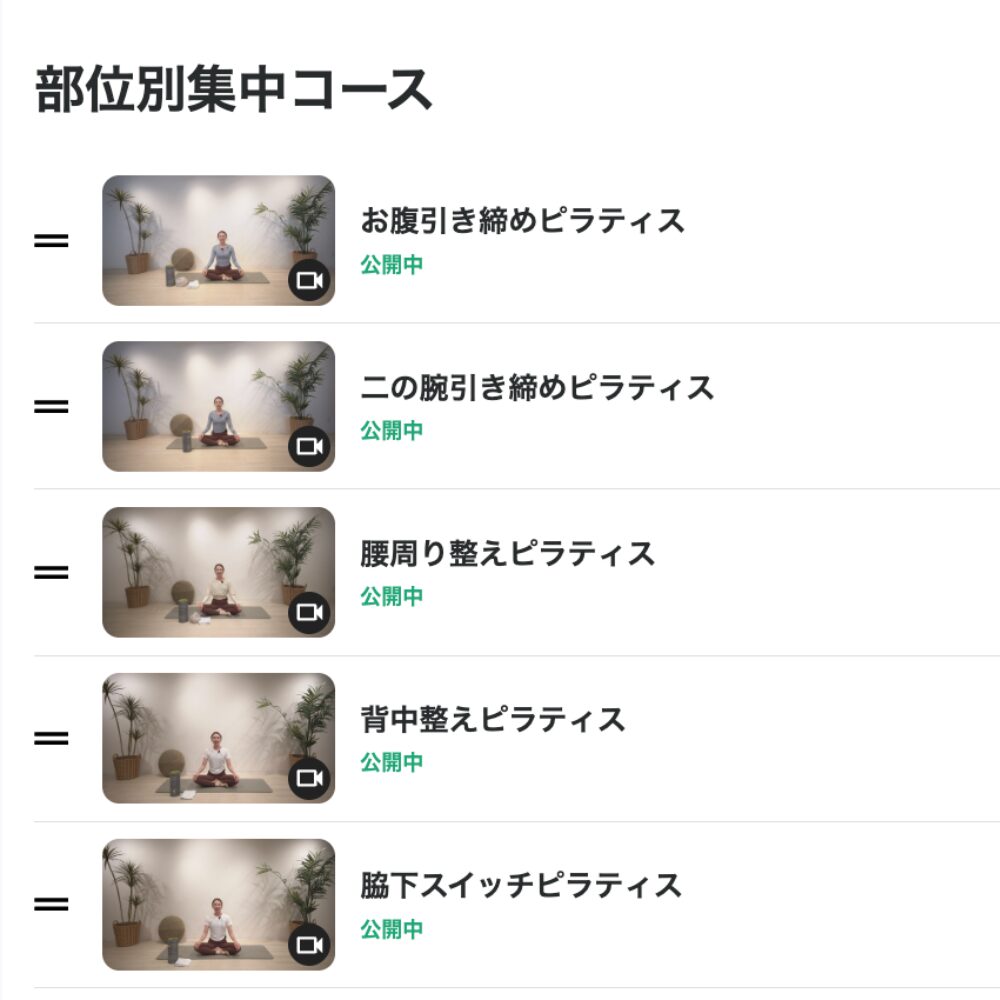Click video camera icon on お腹引き締めピラティス thumbnail
The height and width of the screenshot is (1000, 1000).
tap(310, 281)
